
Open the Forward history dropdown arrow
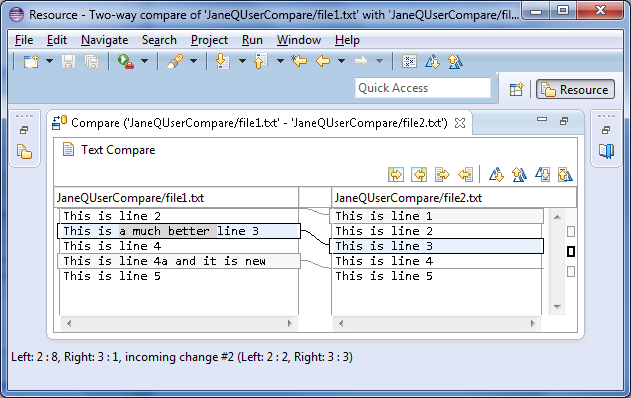point(379,62)
